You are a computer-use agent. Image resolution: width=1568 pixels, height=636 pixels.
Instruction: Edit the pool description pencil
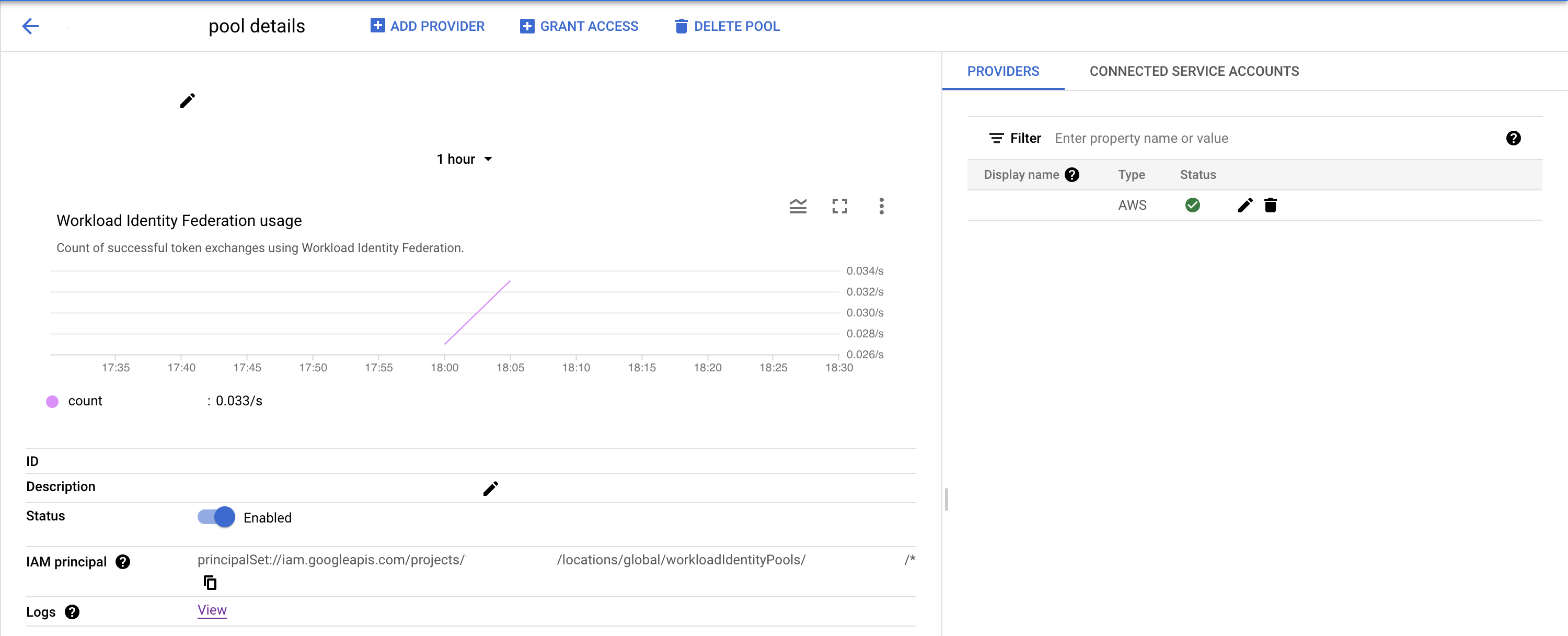[x=490, y=489]
